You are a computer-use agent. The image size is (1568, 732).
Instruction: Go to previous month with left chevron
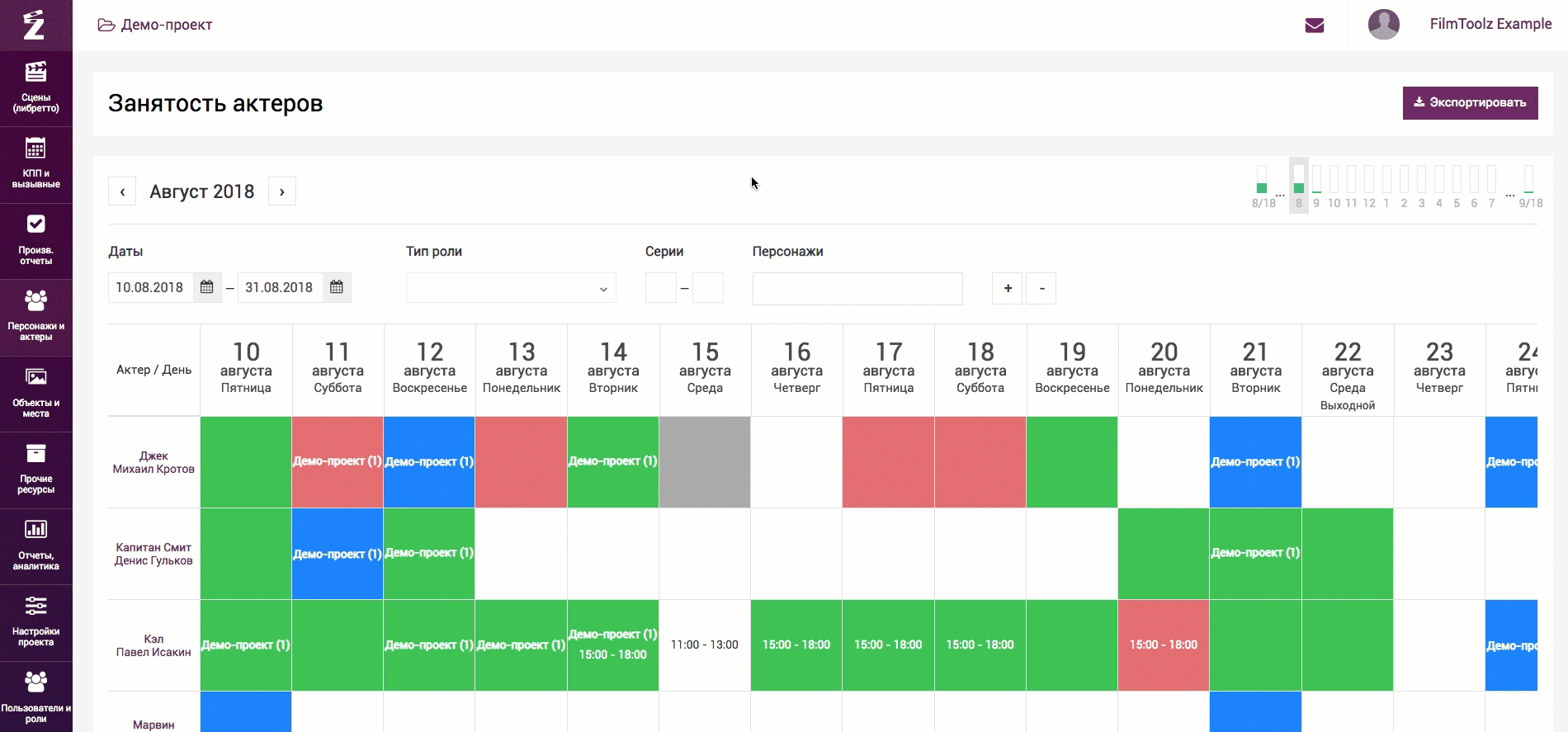(x=122, y=191)
